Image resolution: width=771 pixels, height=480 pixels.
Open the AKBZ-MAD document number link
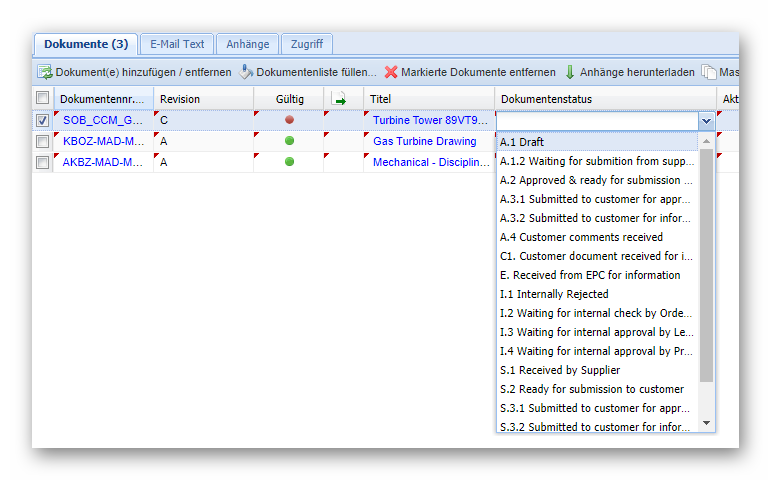coord(102,162)
